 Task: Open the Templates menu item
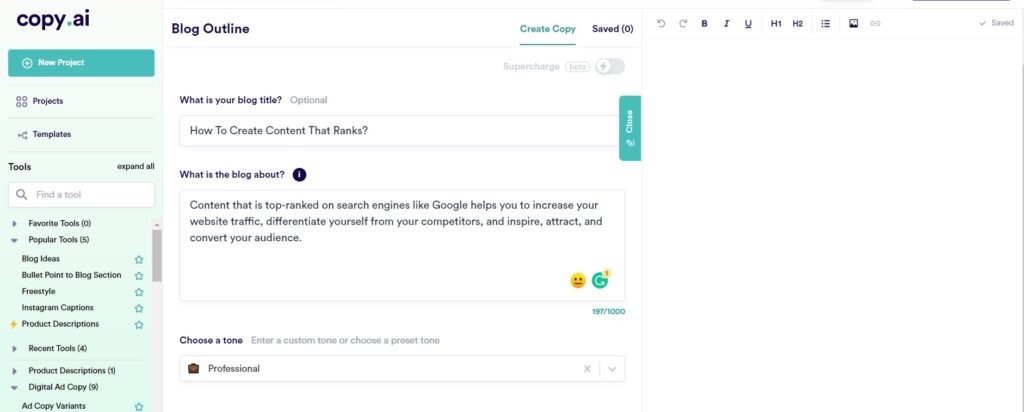pyautogui.click(x=52, y=135)
